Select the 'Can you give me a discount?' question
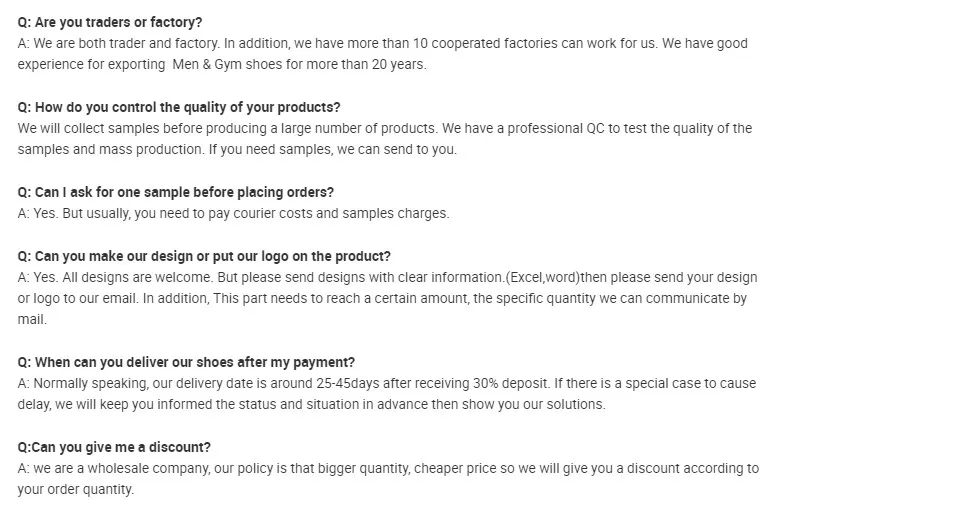 114,448
